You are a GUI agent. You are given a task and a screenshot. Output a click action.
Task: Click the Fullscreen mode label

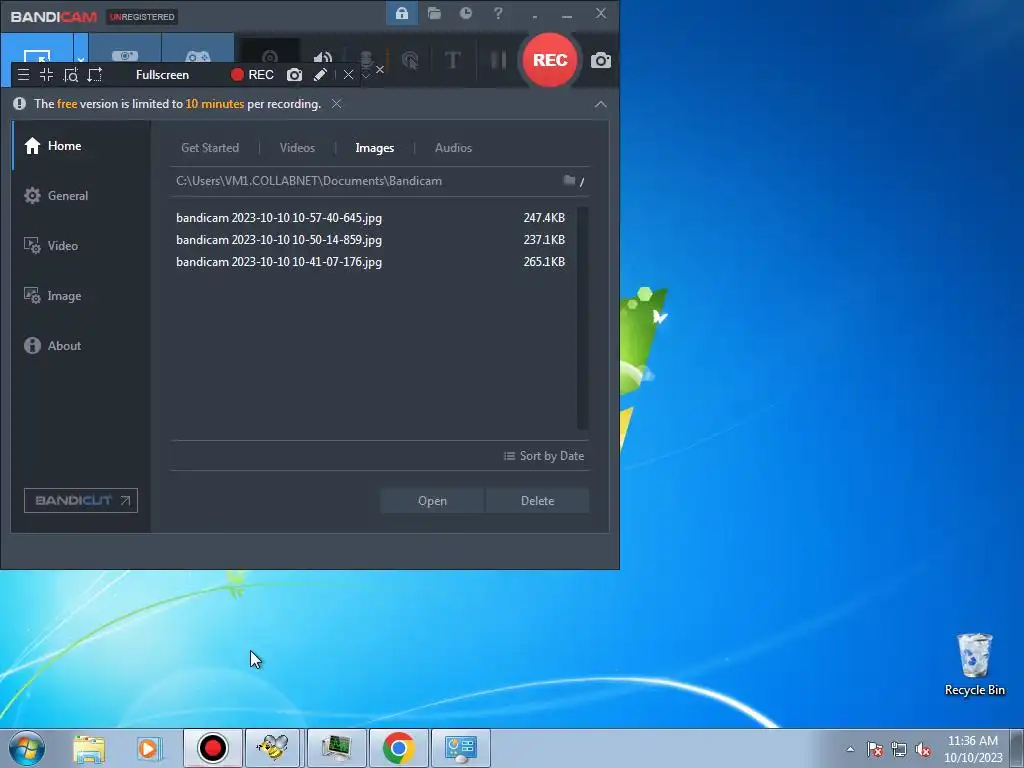[x=163, y=74]
